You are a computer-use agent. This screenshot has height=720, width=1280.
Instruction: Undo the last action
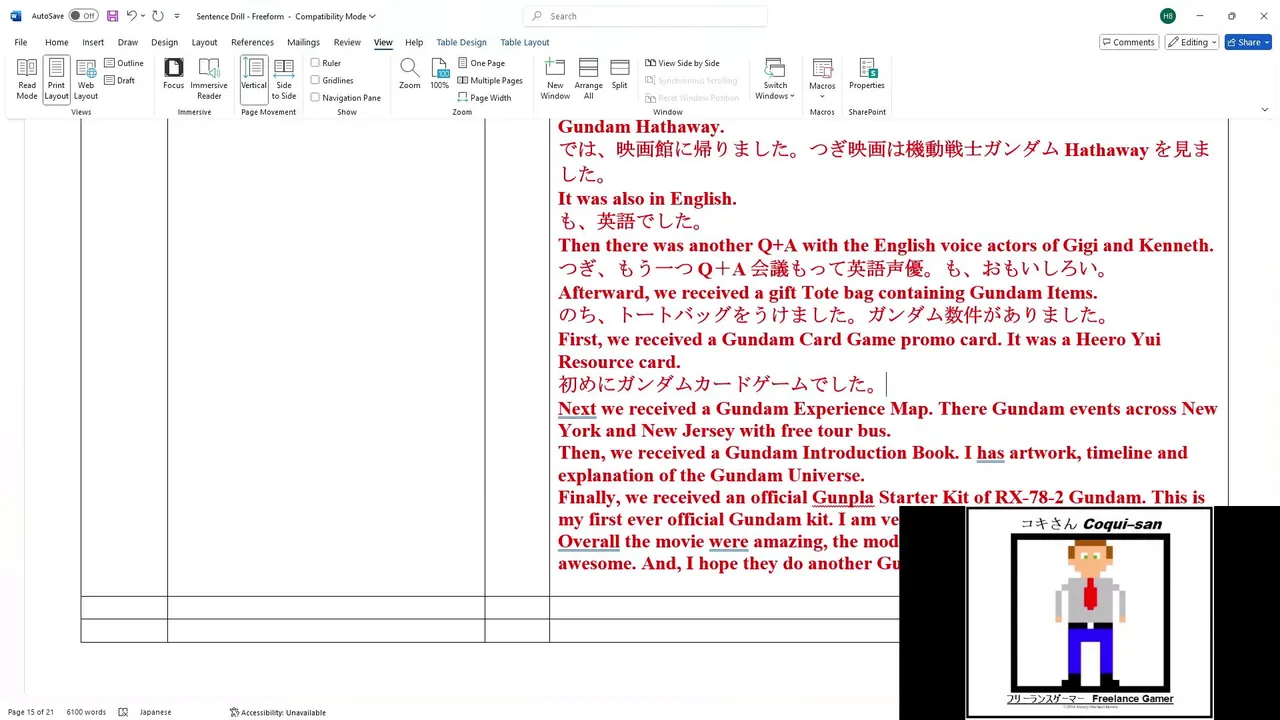coord(131,16)
